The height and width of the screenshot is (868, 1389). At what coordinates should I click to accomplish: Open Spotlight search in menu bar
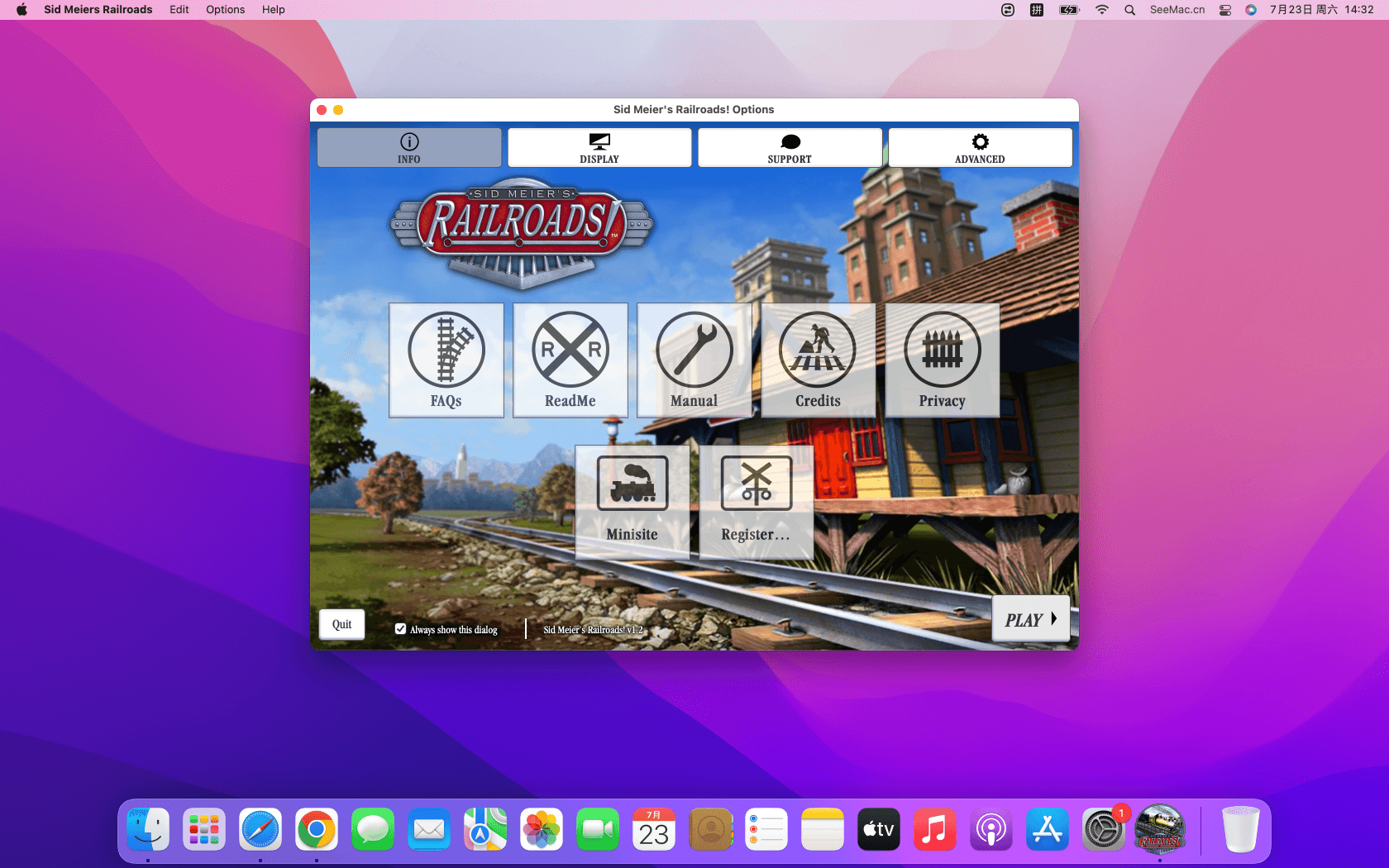[1129, 10]
